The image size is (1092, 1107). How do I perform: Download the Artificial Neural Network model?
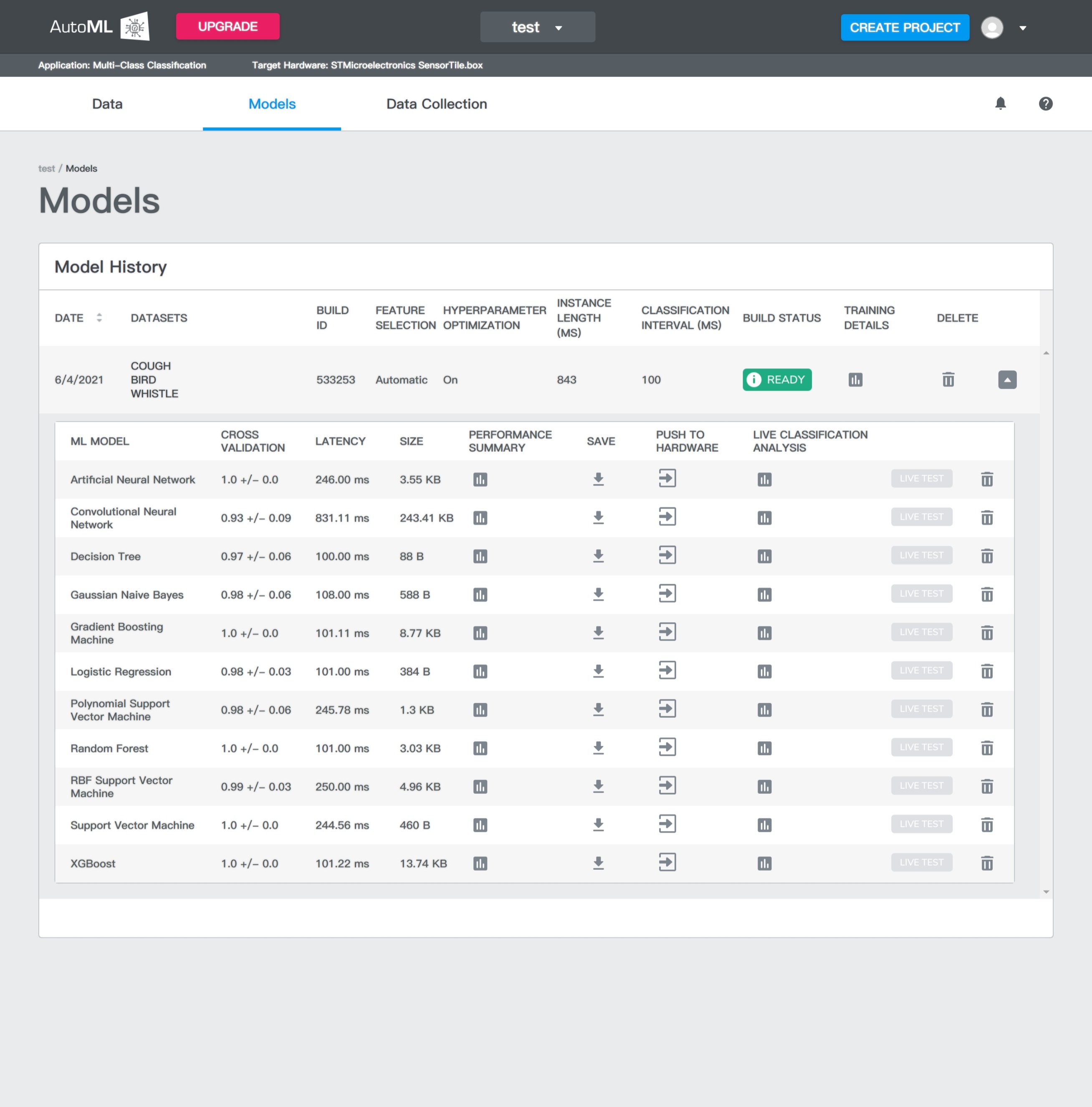point(598,479)
